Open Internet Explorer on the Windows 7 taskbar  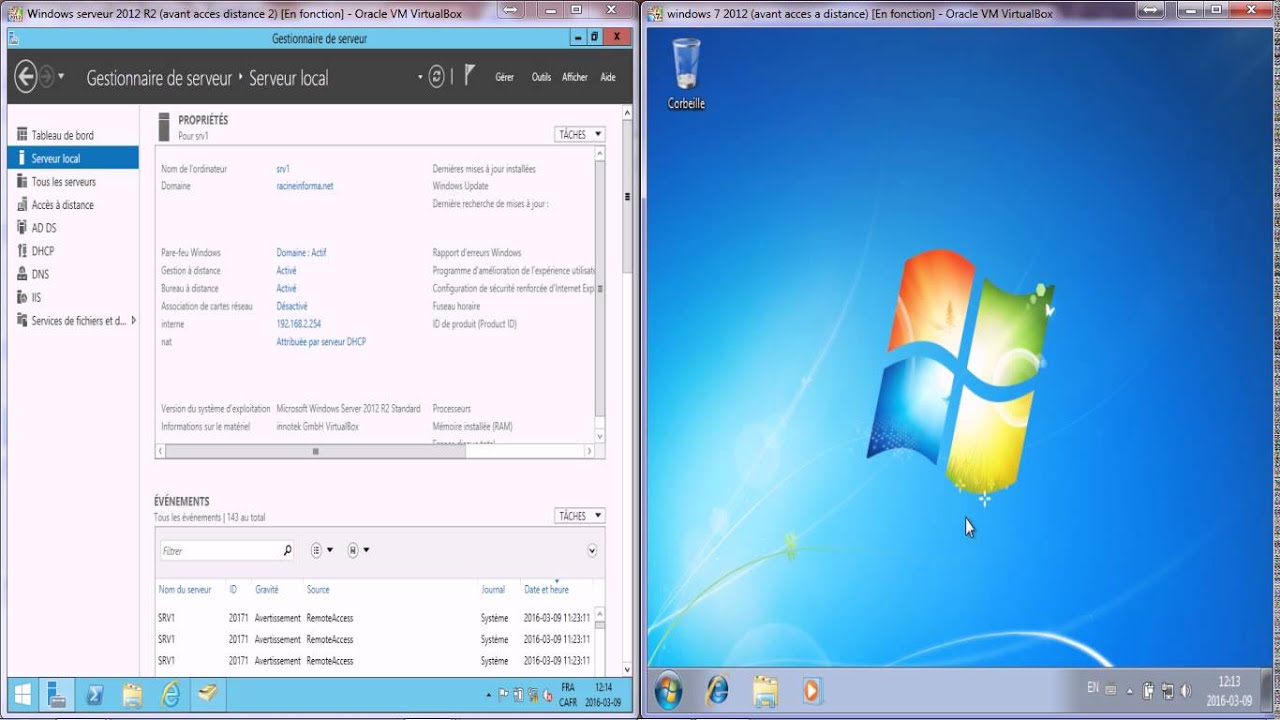point(717,691)
